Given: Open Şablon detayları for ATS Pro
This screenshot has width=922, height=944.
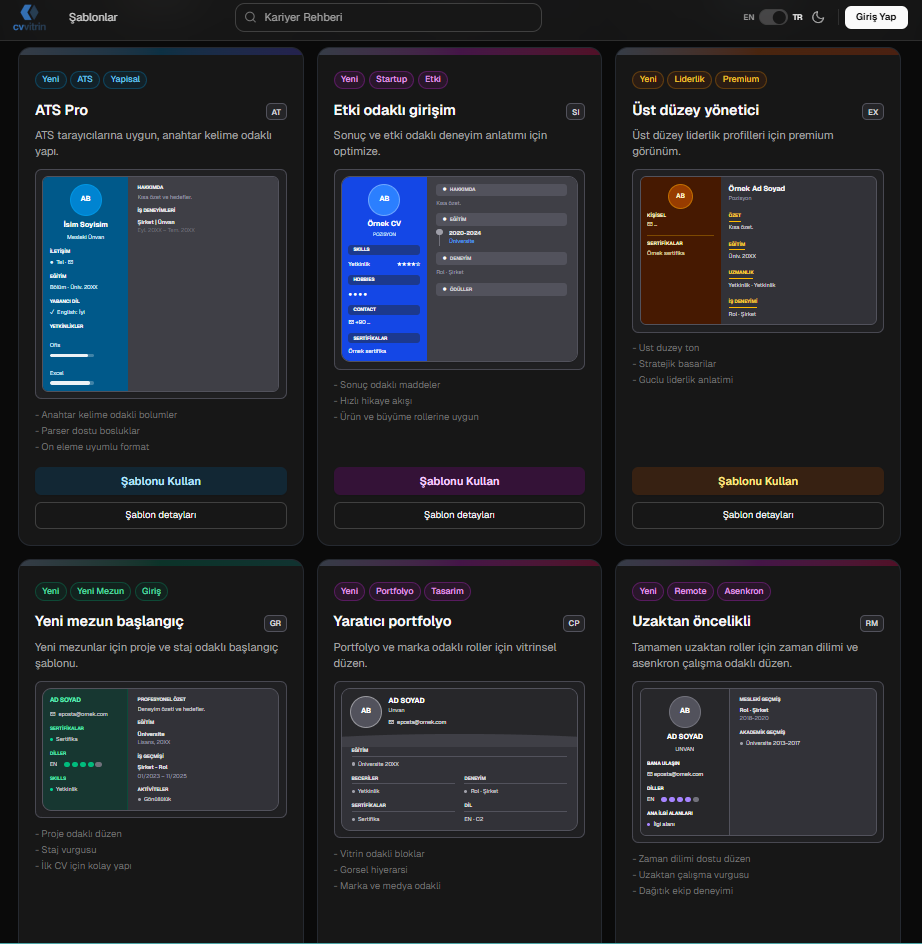Looking at the screenshot, I should coord(161,515).
